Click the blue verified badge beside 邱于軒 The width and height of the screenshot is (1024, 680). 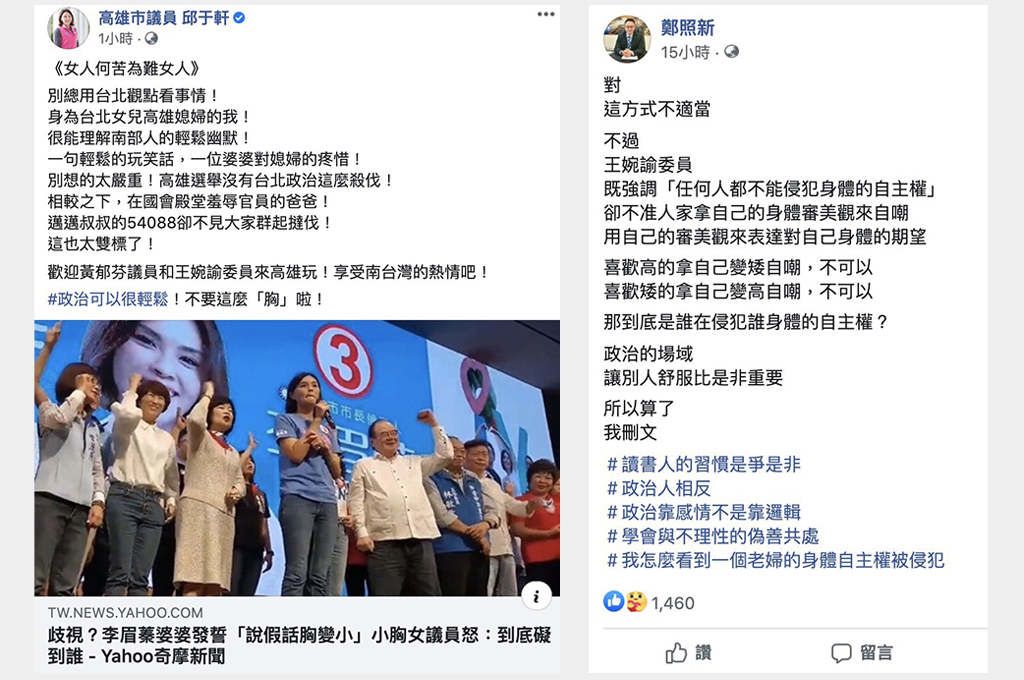coord(239,18)
